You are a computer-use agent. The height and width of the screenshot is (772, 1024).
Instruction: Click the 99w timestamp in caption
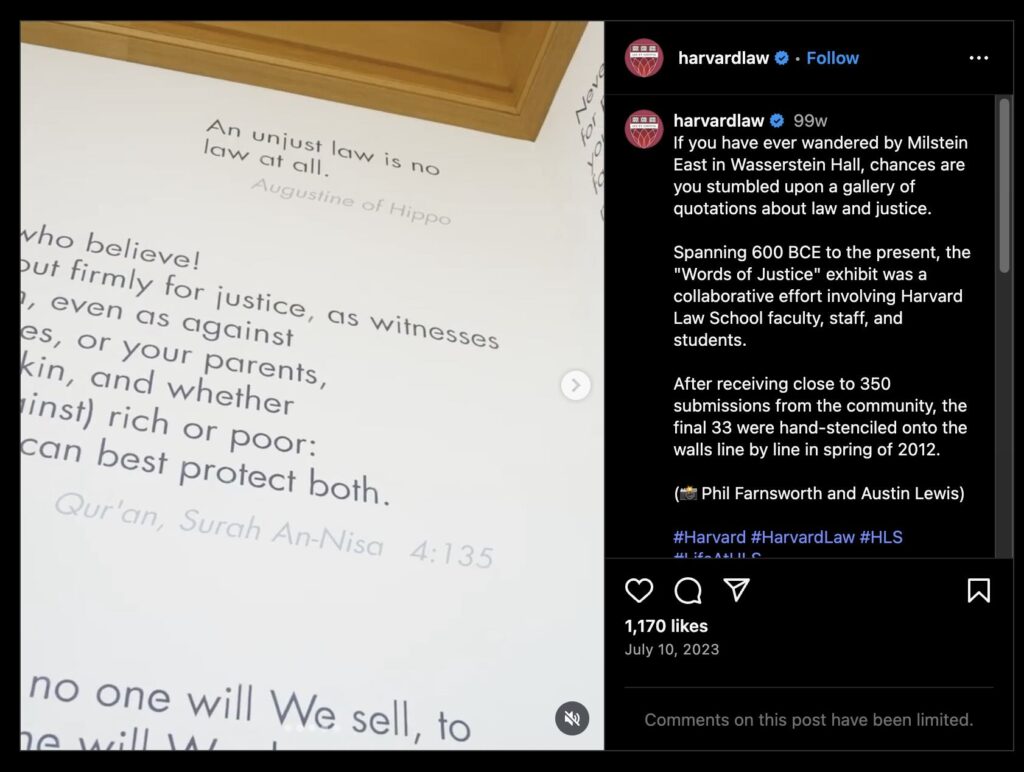(810, 121)
